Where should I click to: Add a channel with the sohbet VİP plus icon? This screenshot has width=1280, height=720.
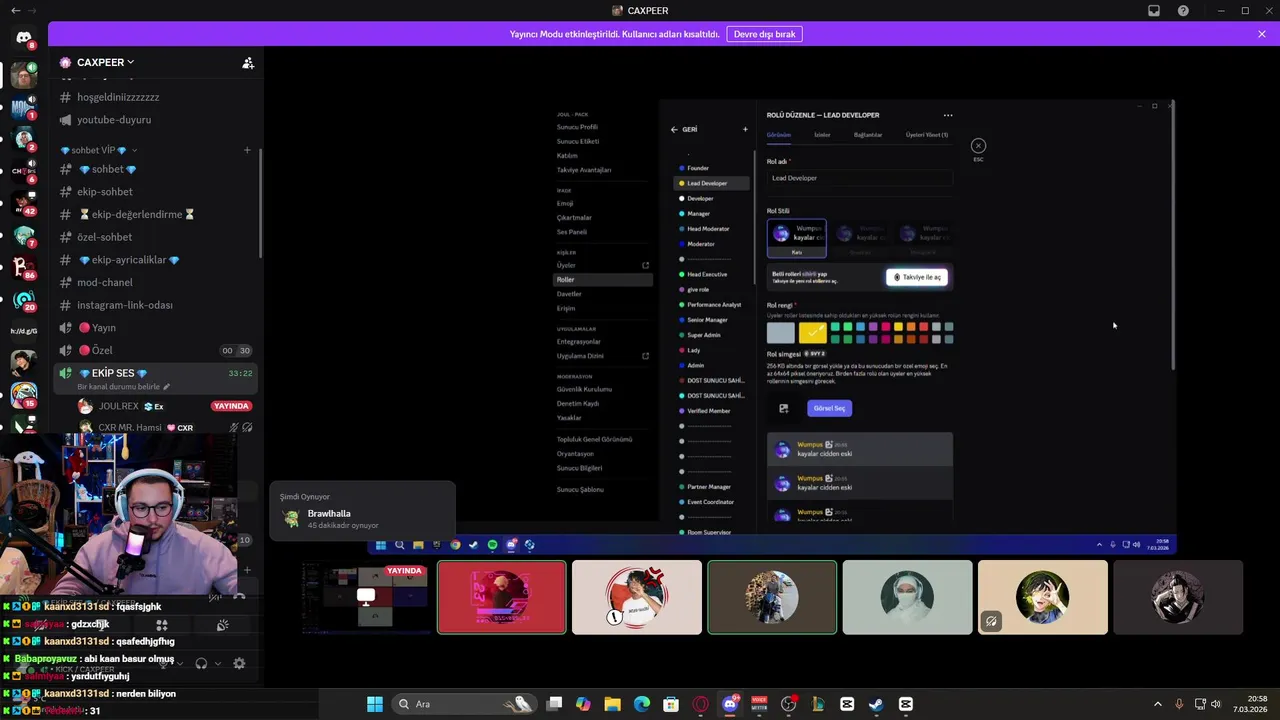(x=247, y=150)
